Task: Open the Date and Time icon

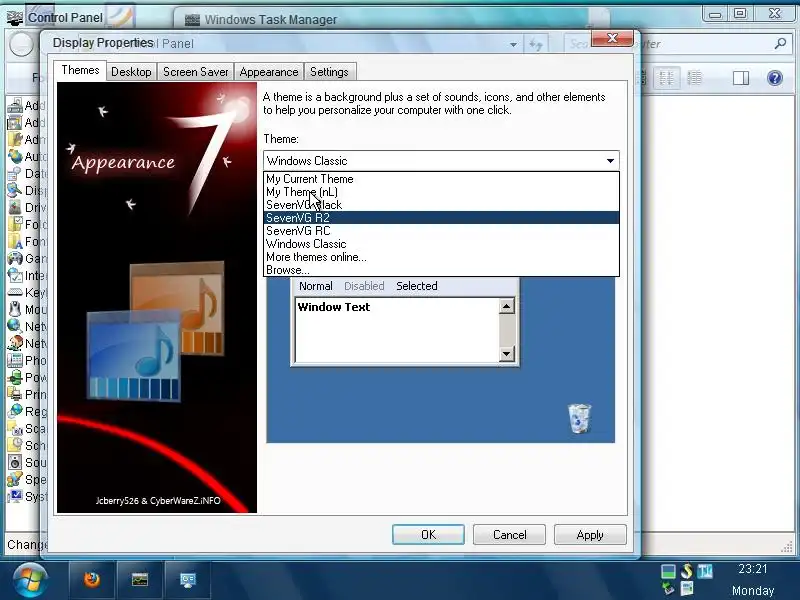Action: pos(15,173)
